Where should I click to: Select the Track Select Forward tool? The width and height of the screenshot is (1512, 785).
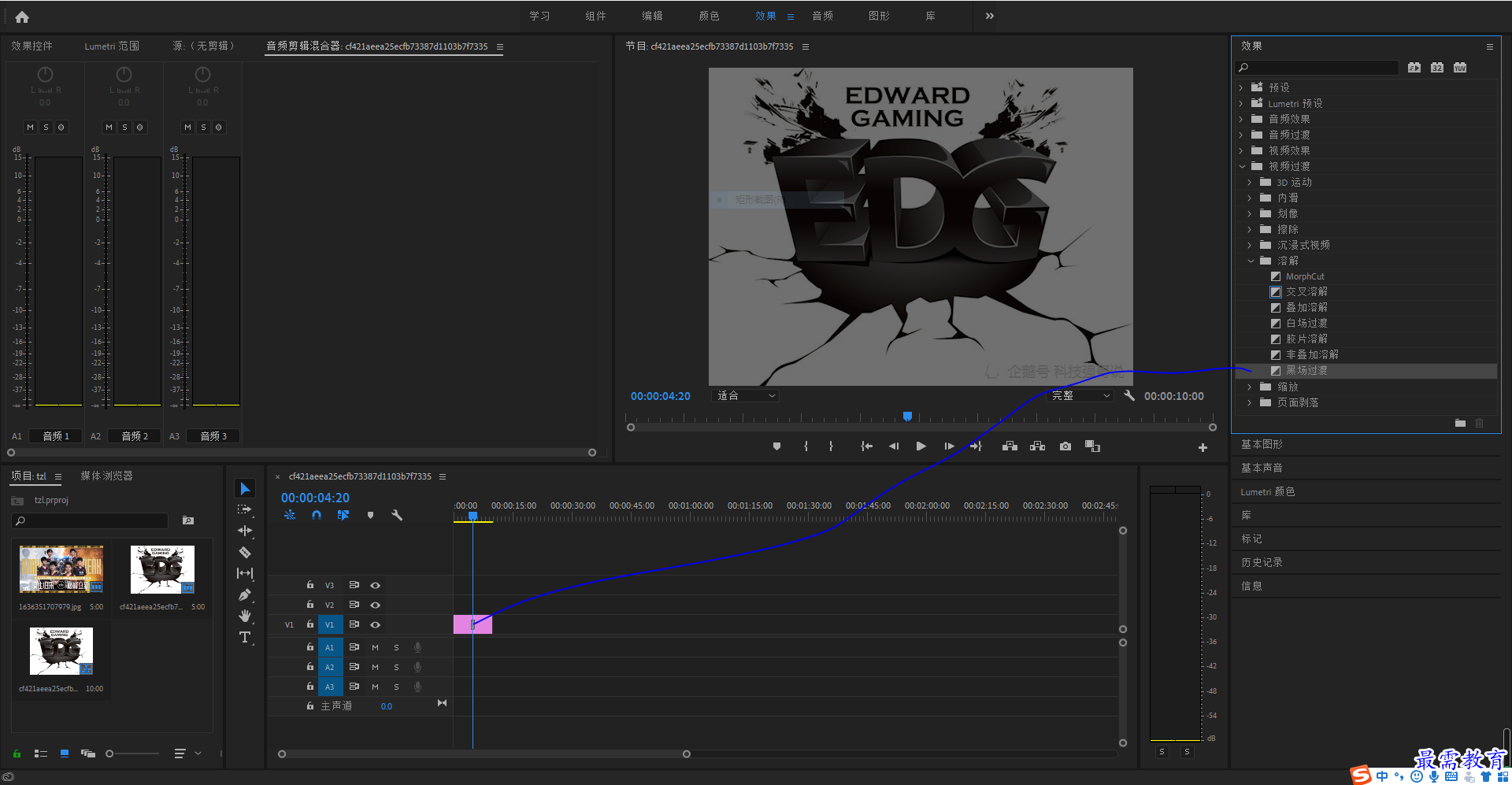click(x=245, y=509)
